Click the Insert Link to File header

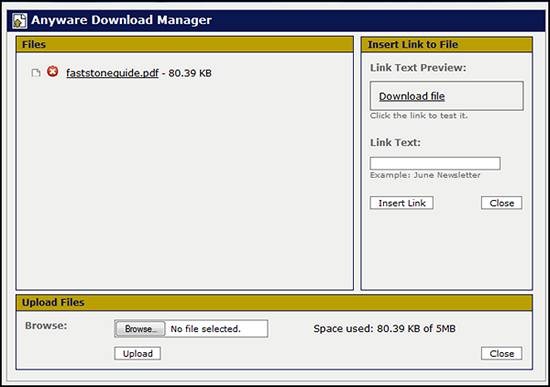(447, 45)
